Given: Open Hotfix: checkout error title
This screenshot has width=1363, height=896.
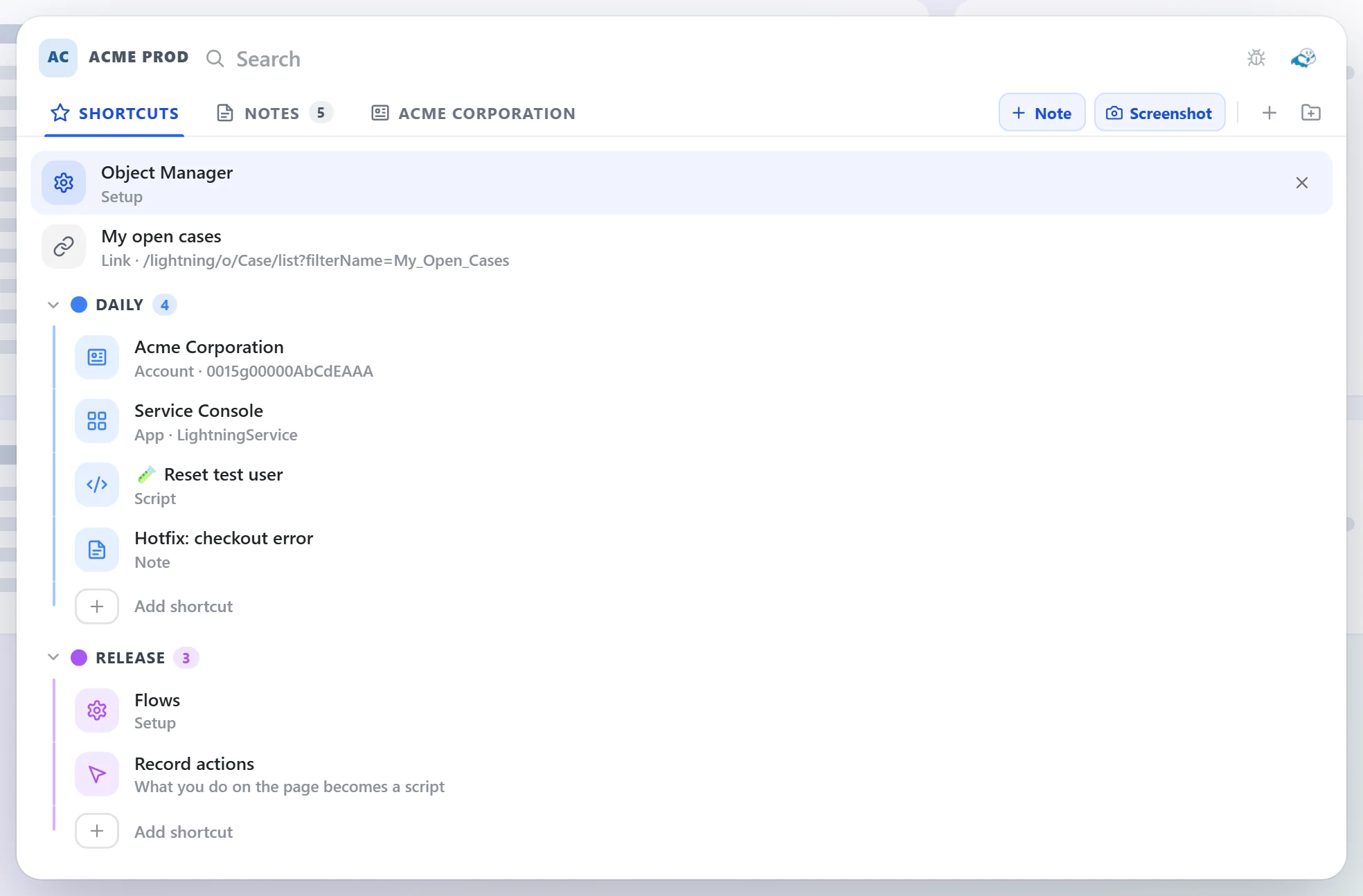Looking at the screenshot, I should [224, 538].
